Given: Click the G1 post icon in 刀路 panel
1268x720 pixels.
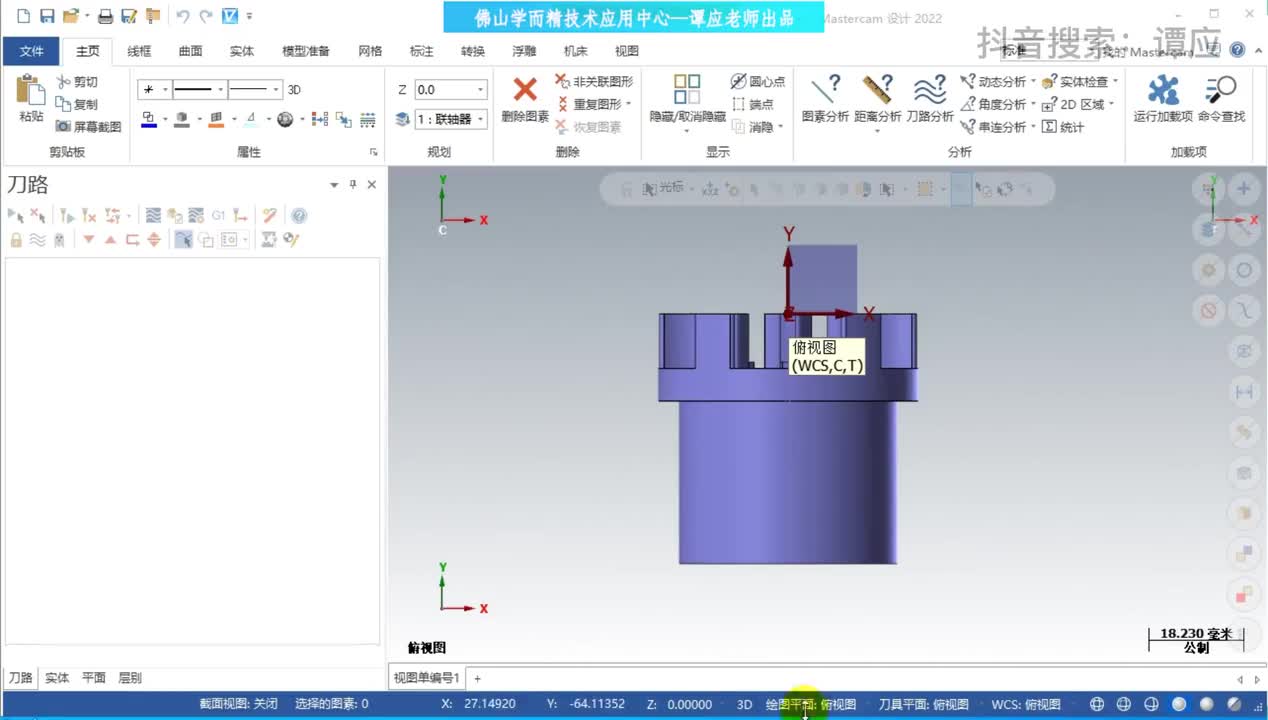Looking at the screenshot, I should coord(219,215).
